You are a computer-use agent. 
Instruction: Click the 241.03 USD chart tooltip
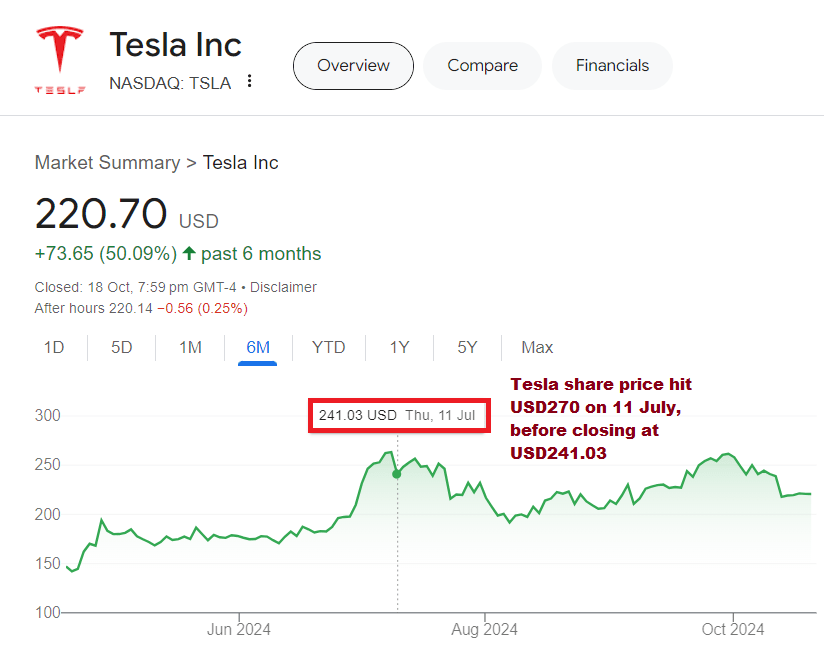click(397, 415)
